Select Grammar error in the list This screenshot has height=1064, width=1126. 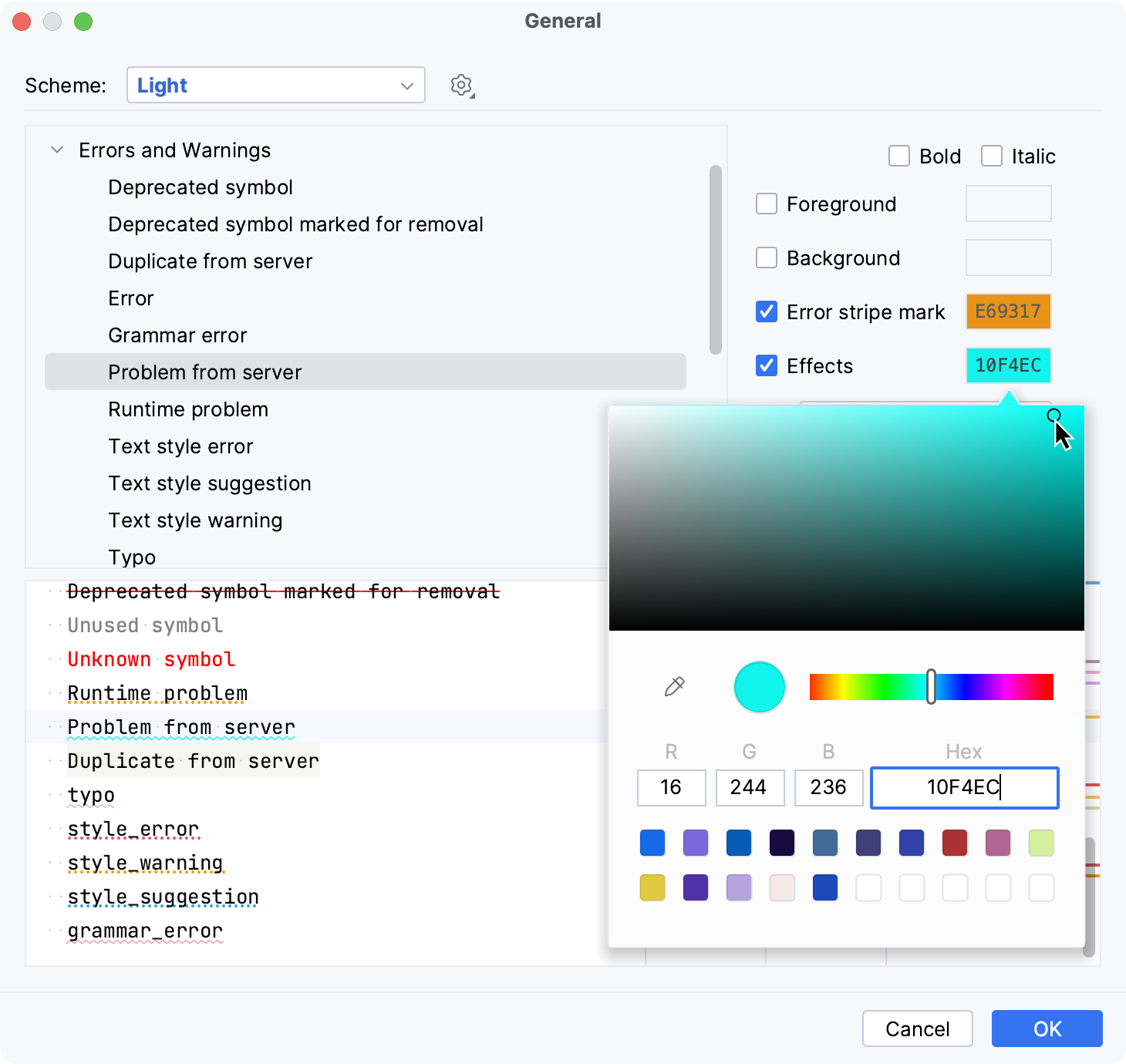pyautogui.click(x=177, y=335)
